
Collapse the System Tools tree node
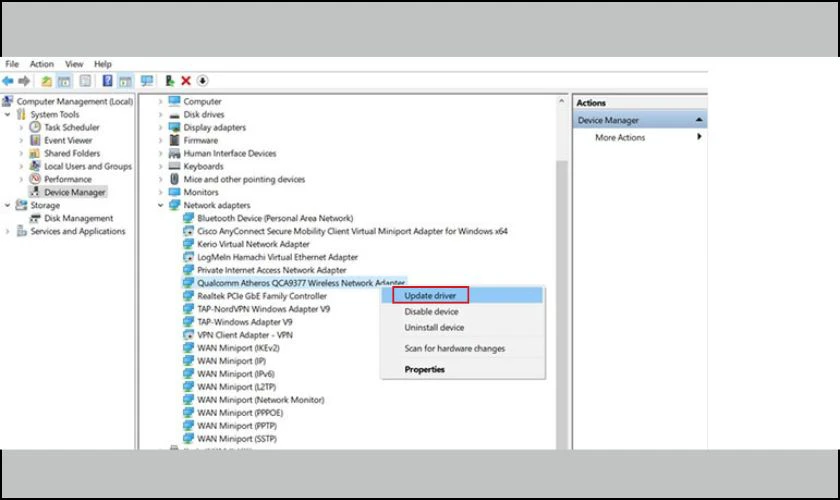pos(8,114)
